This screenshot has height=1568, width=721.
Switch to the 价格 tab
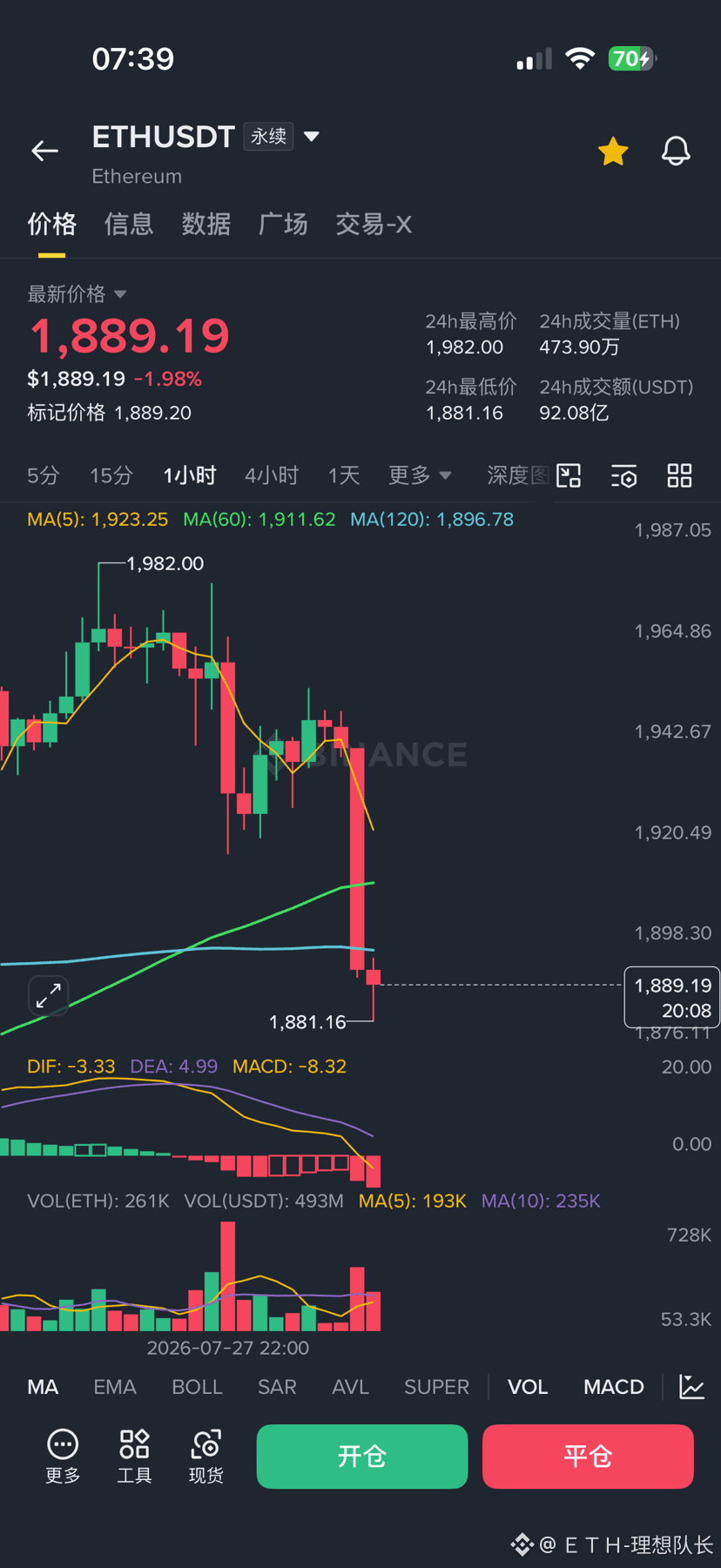pos(51,225)
